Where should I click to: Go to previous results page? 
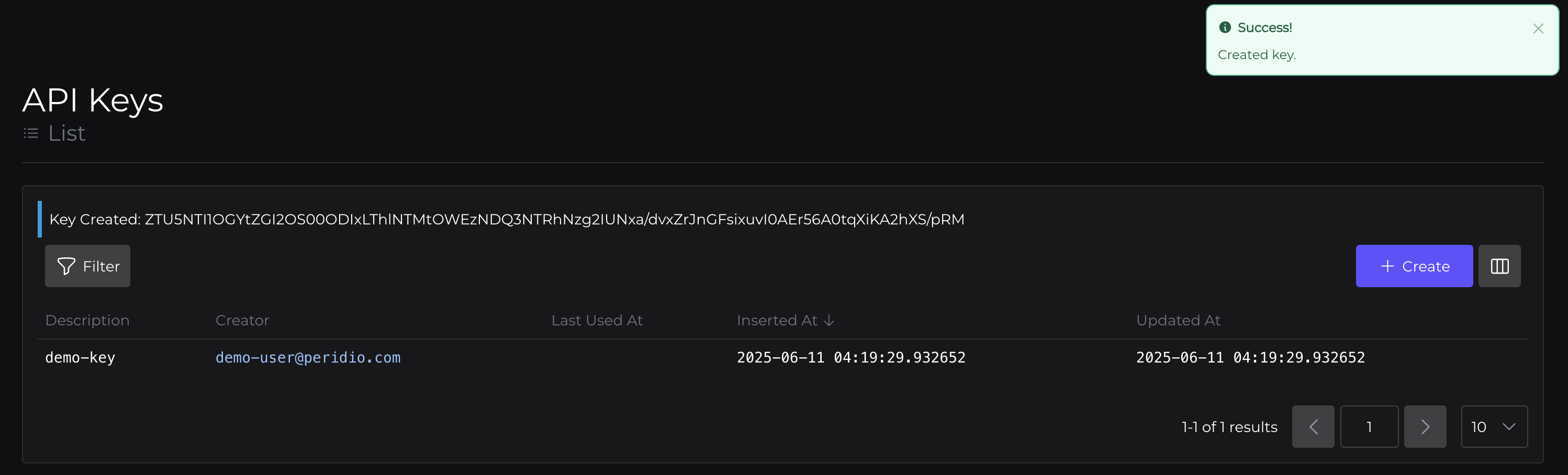pyautogui.click(x=1313, y=427)
